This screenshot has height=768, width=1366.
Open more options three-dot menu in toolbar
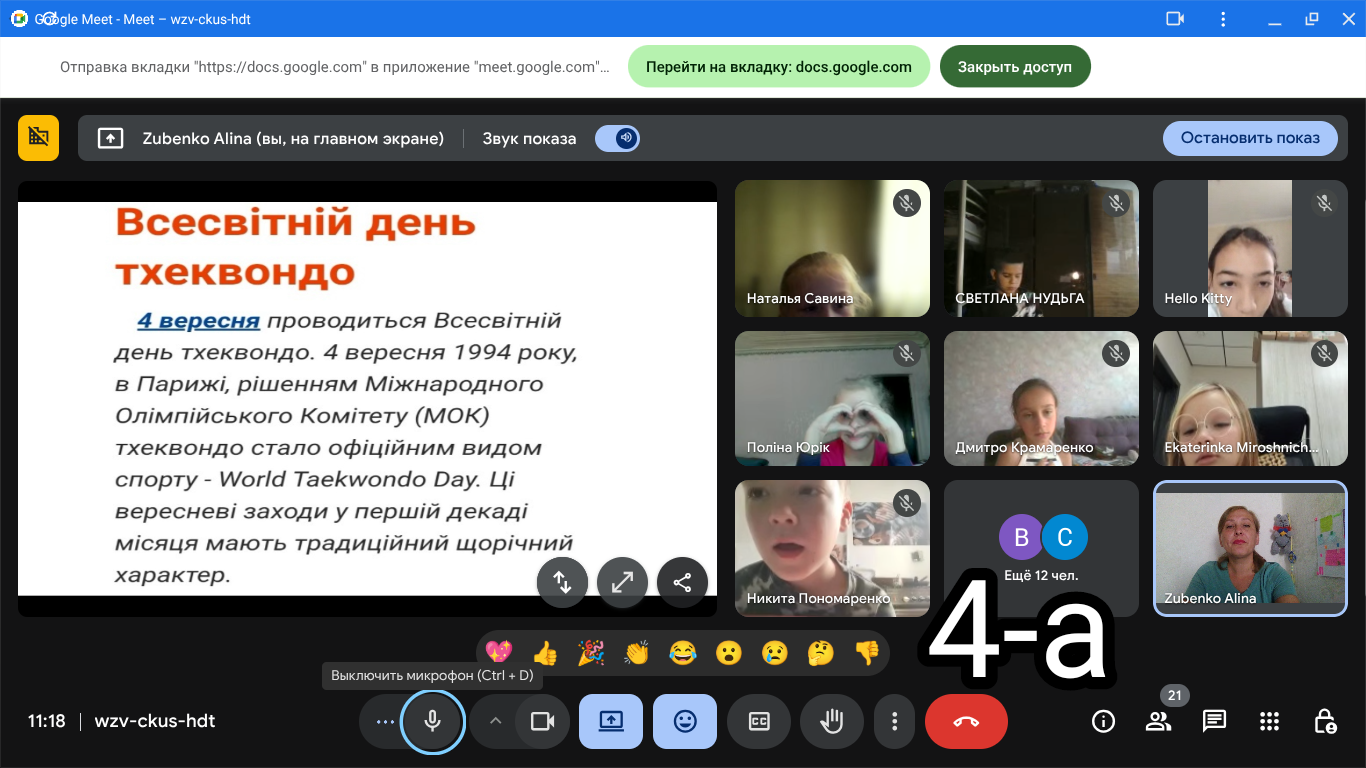895,721
